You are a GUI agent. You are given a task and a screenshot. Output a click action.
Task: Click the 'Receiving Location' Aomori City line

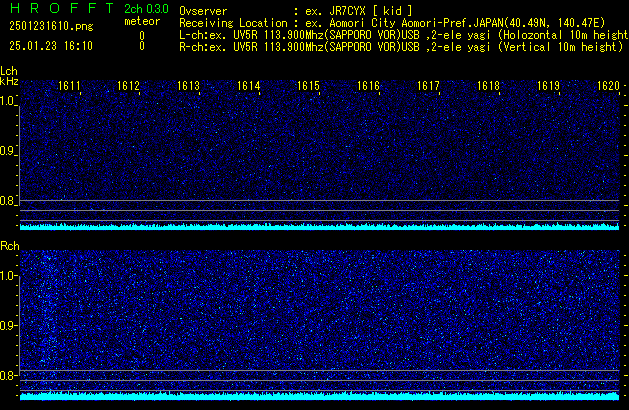[392, 23]
